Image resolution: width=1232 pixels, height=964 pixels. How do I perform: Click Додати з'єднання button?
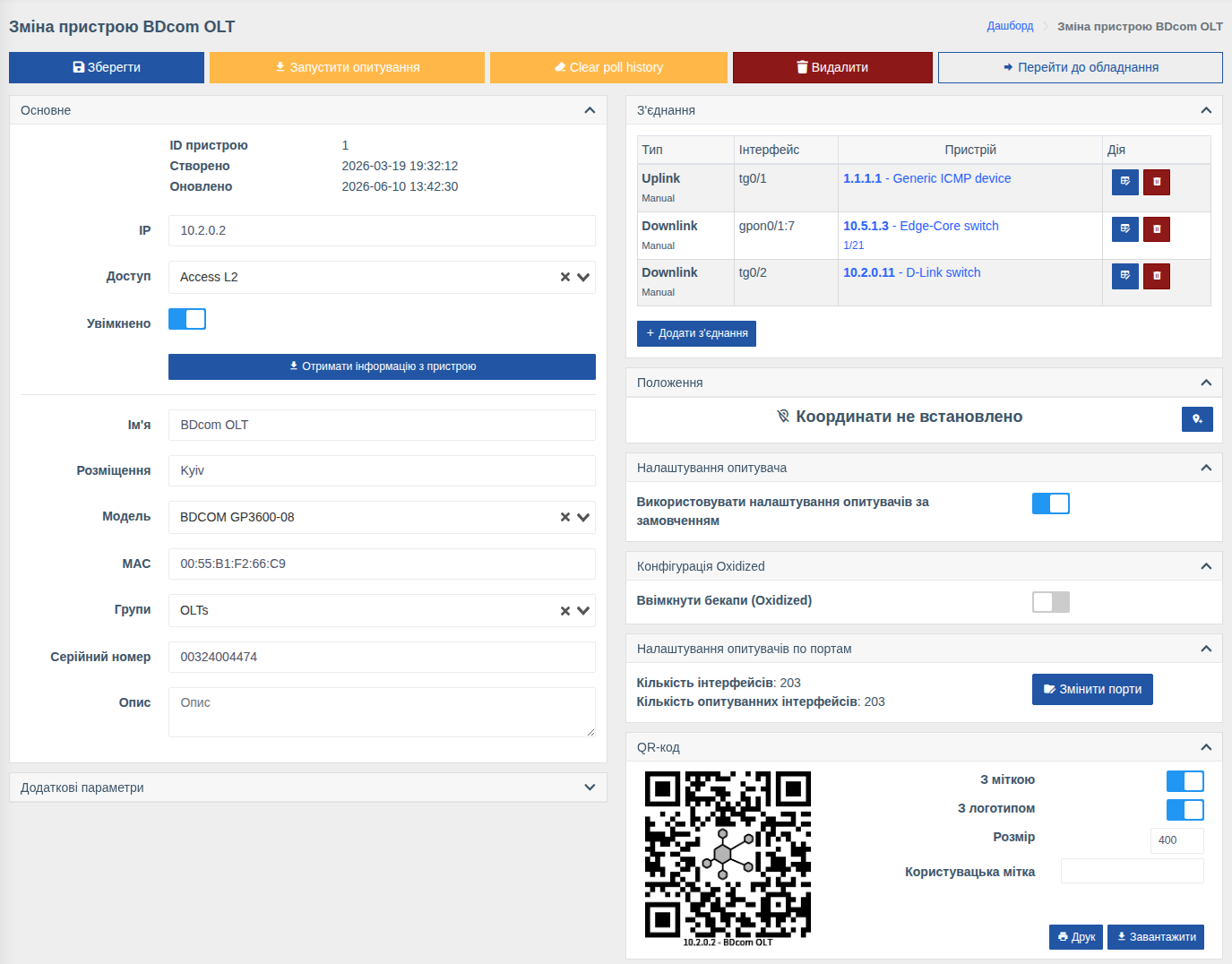[696, 333]
